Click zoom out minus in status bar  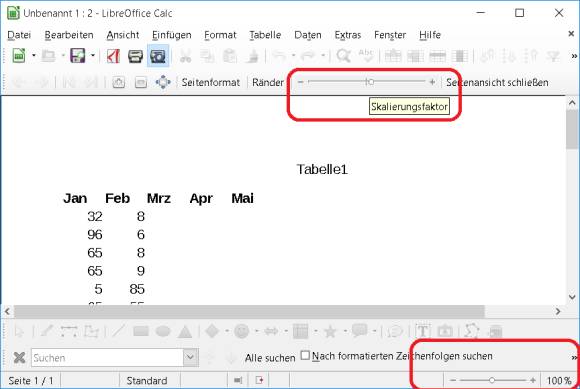[x=453, y=380]
